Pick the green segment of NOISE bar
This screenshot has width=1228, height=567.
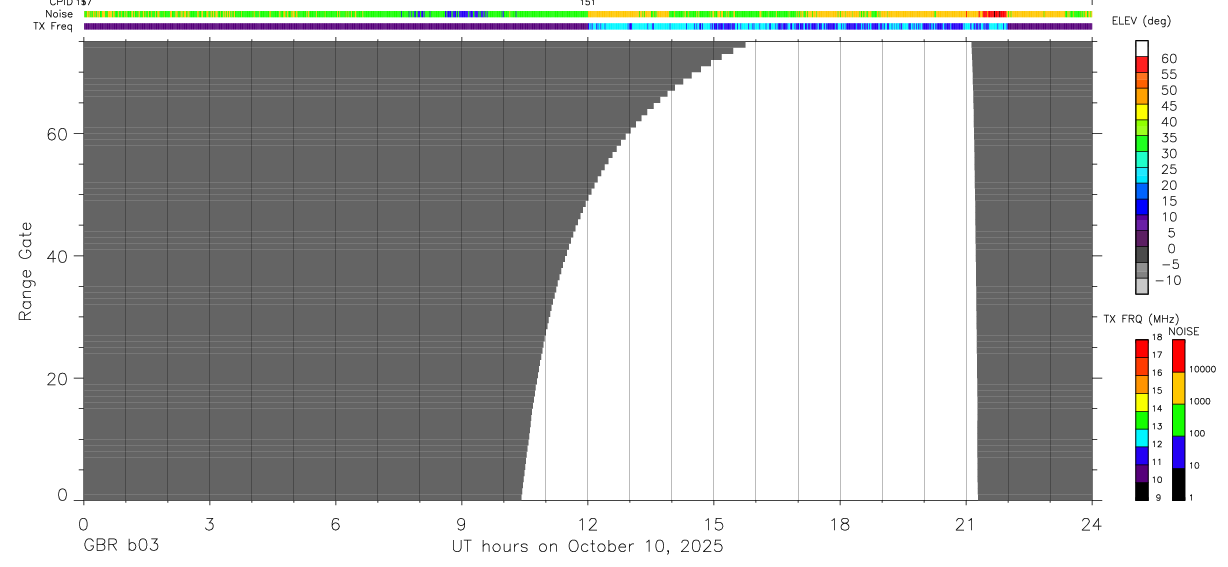pos(1178,420)
